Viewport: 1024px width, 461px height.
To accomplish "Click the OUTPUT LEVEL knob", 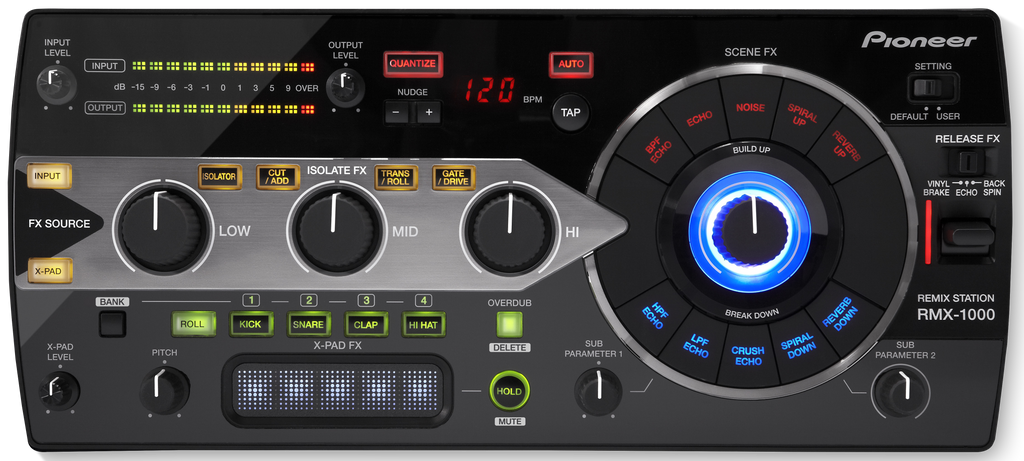I will click(x=345, y=88).
